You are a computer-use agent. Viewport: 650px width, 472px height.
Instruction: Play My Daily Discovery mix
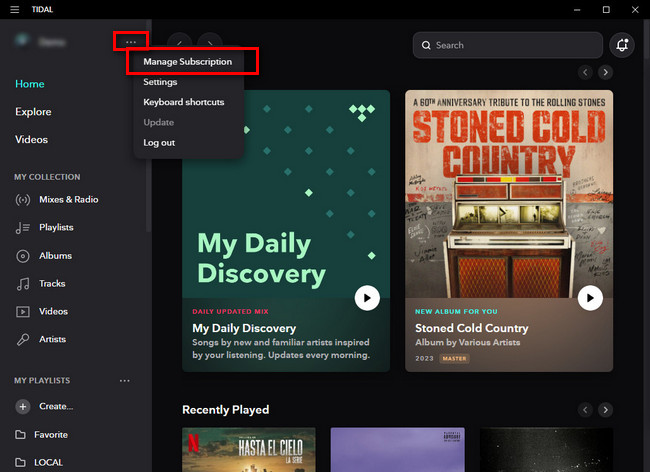pos(367,298)
